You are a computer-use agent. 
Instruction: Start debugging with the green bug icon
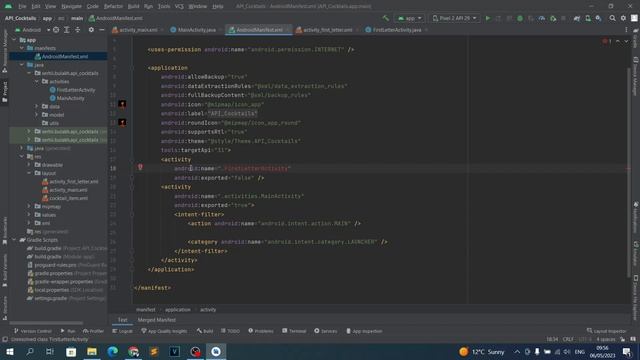pos(520,18)
